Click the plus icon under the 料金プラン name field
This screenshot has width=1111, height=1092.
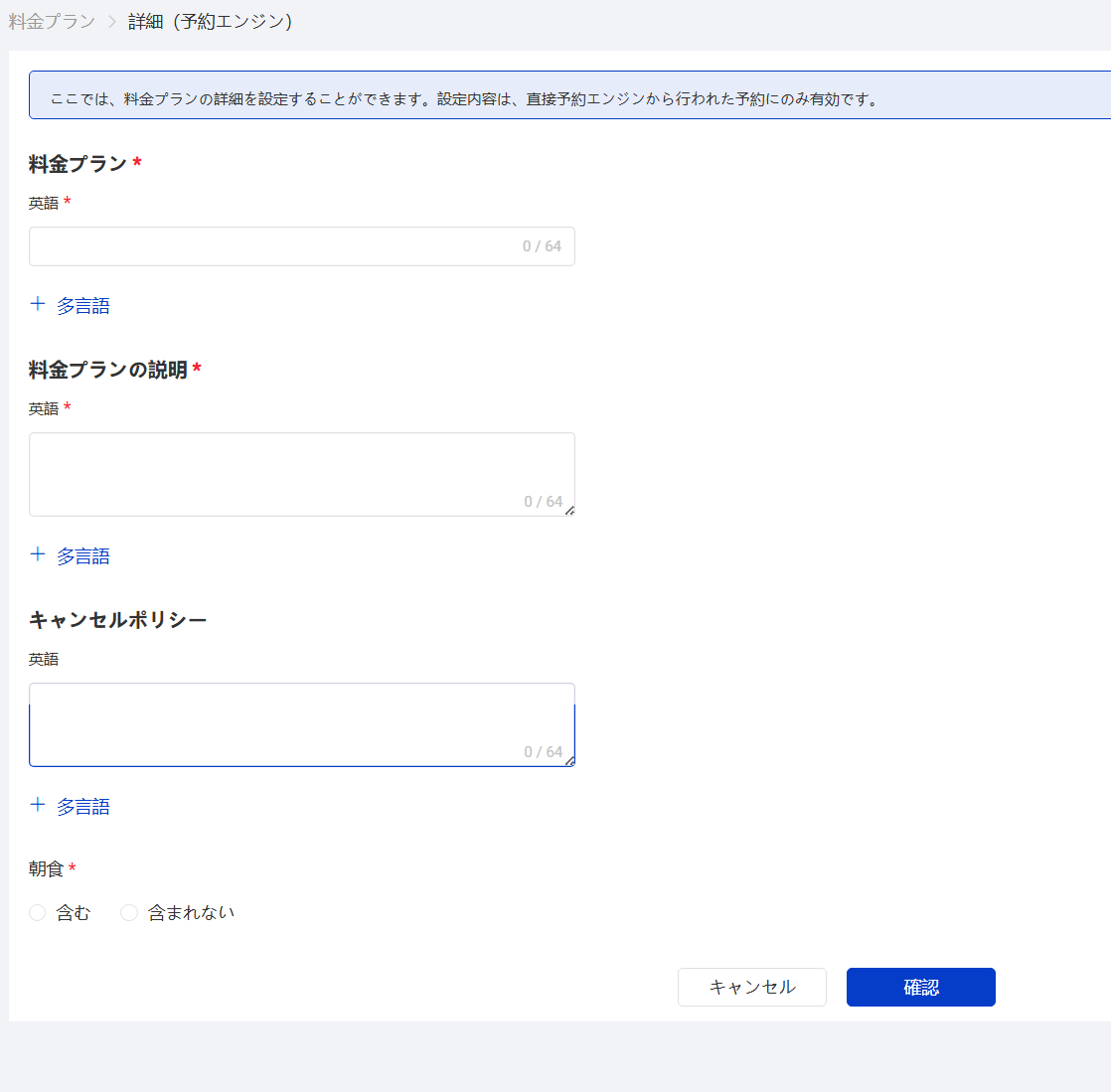pyautogui.click(x=38, y=304)
